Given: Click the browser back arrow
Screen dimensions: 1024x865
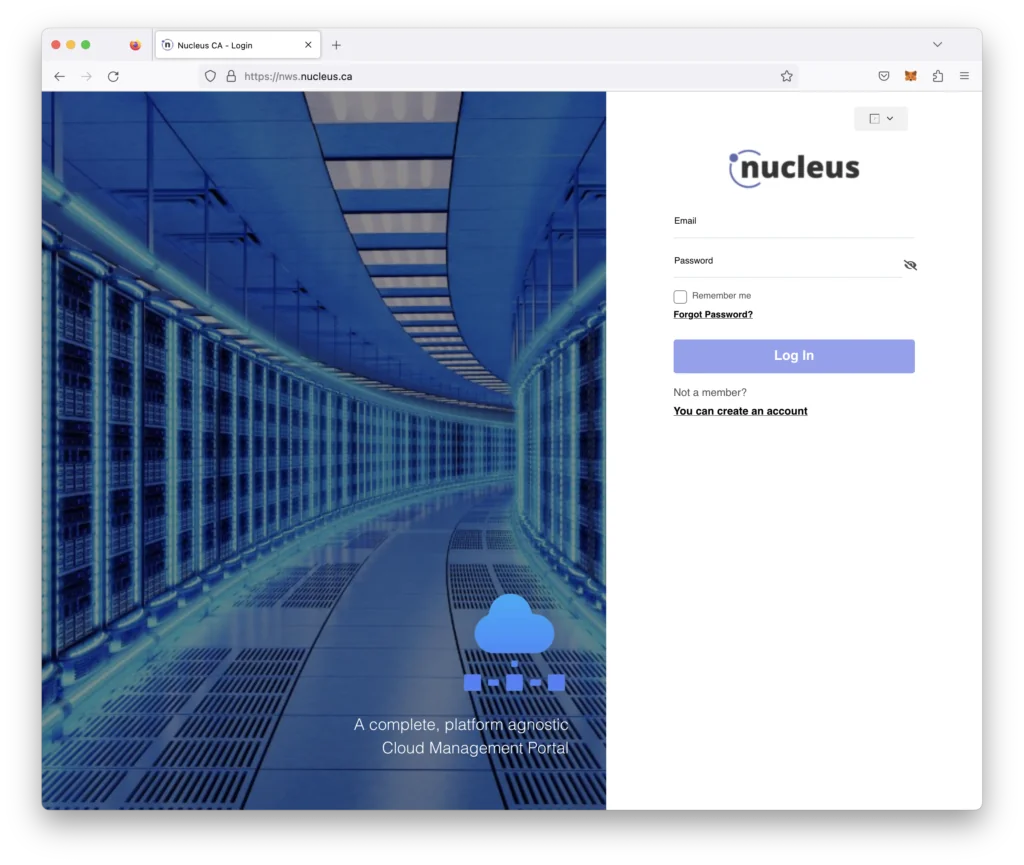Looking at the screenshot, I should tap(59, 76).
